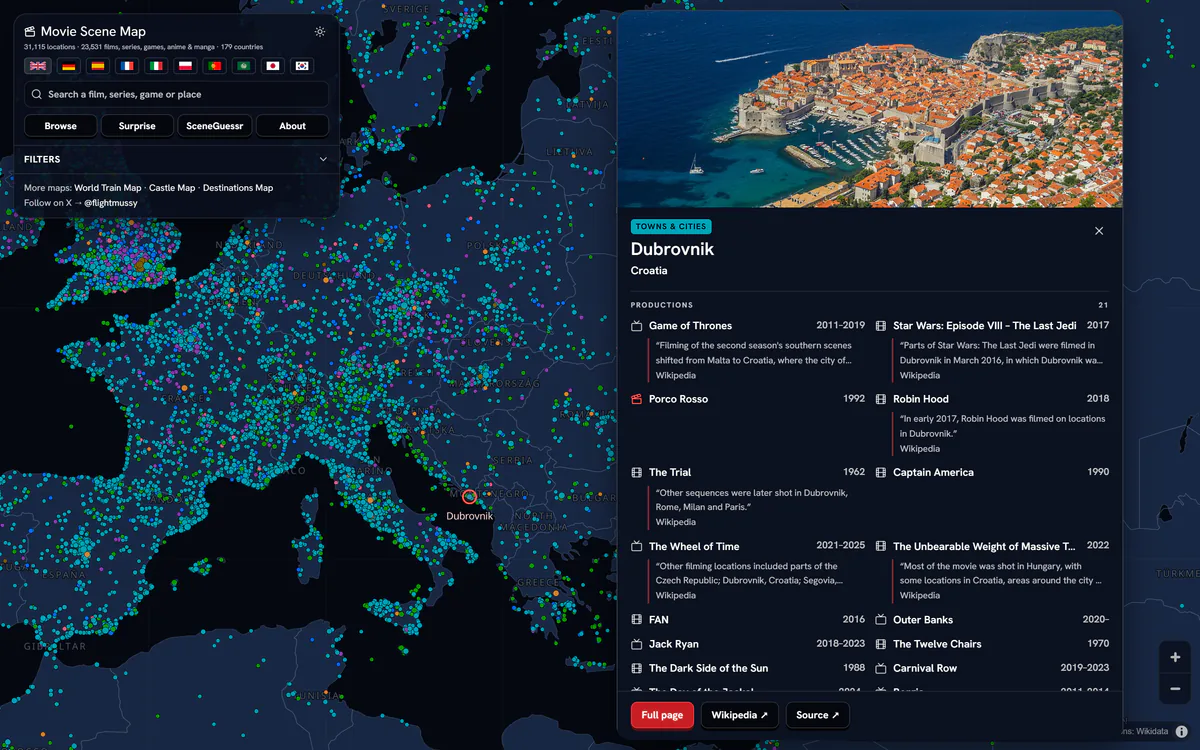Open the Destinations Map link
1200x750 pixels.
(x=238, y=188)
